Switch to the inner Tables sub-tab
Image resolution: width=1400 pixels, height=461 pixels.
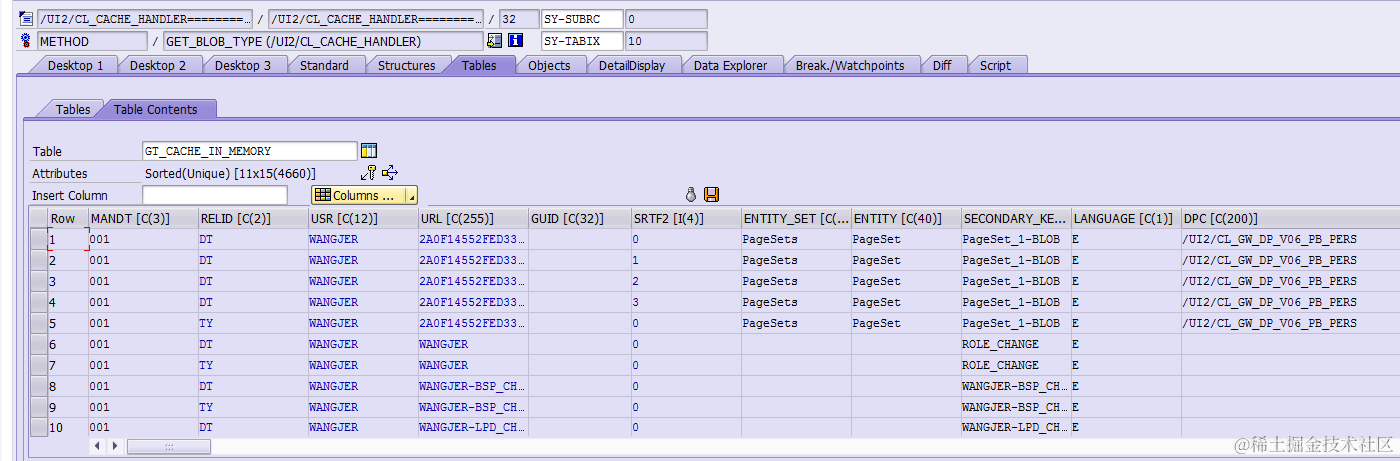point(73,109)
